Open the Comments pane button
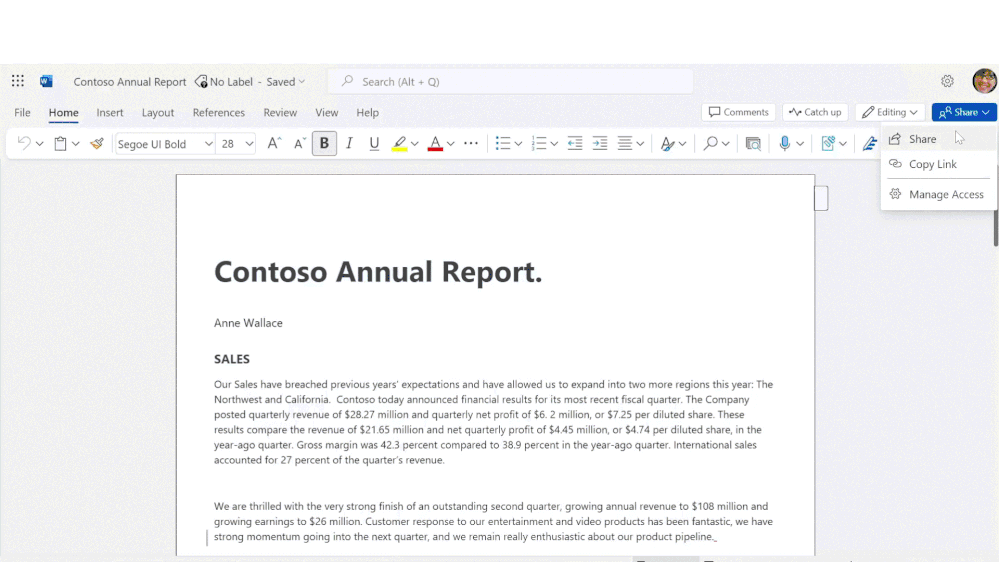Viewport: 999px width, 562px height. pos(738,112)
